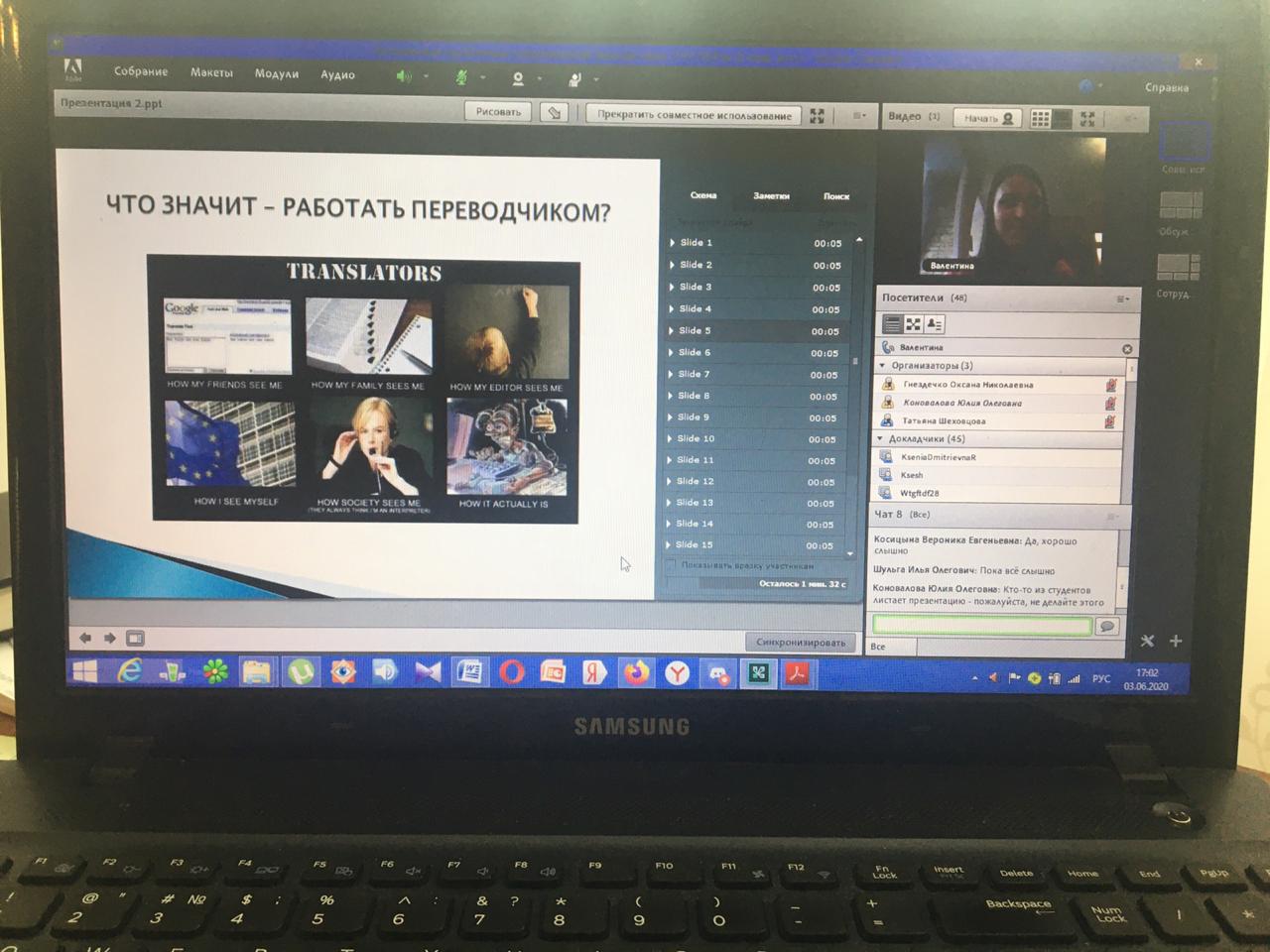
Task: Open Adobe Acrobat from the taskbar
Action: click(797, 674)
